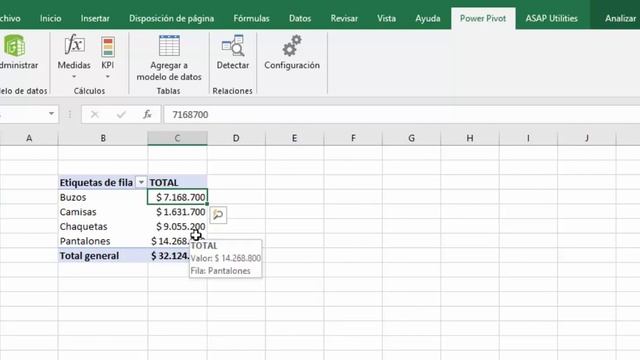
Task: Click the Quick Explore magnifier icon
Action: click(218, 215)
